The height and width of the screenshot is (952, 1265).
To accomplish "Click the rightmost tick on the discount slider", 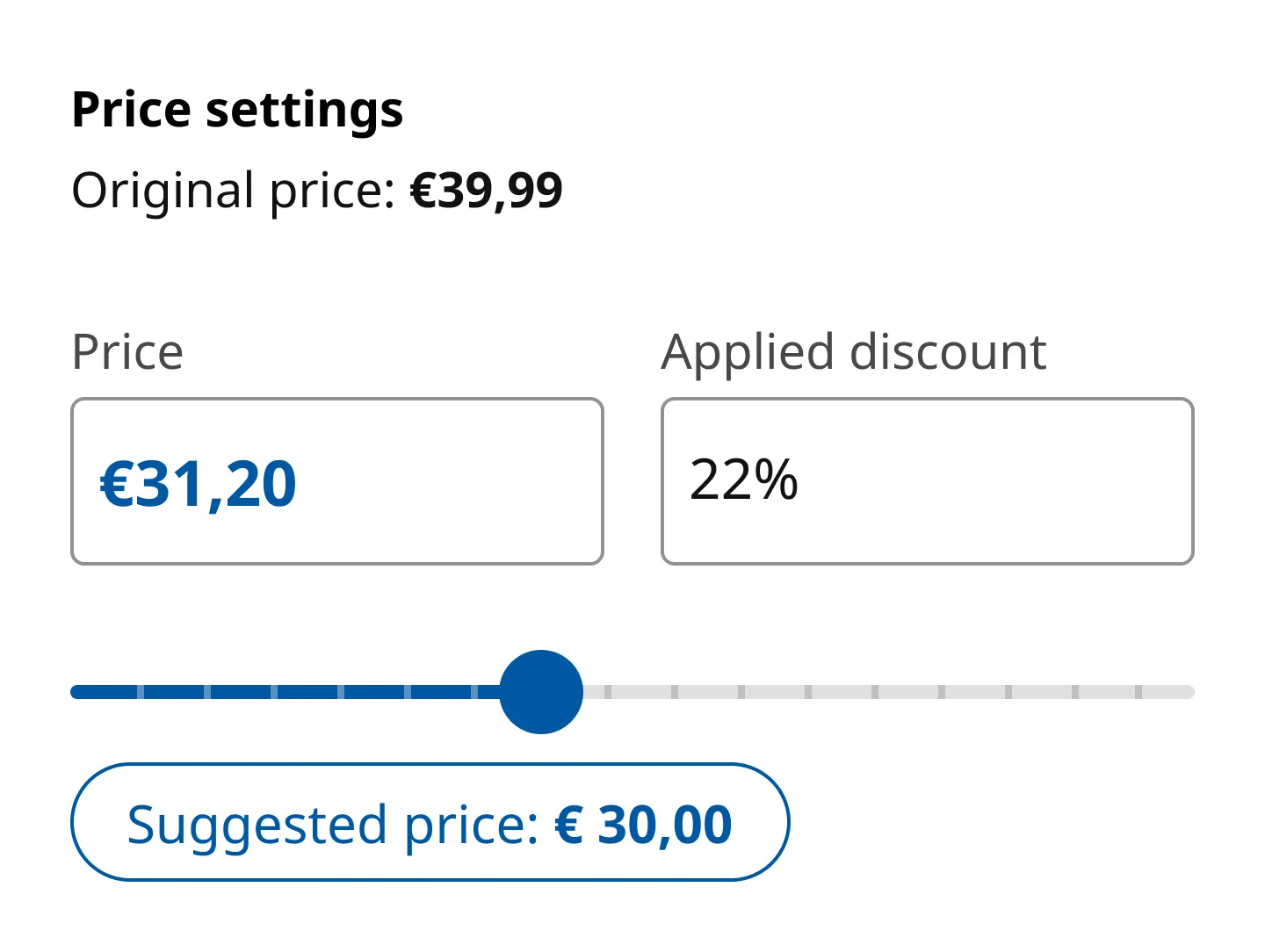I will (1141, 692).
